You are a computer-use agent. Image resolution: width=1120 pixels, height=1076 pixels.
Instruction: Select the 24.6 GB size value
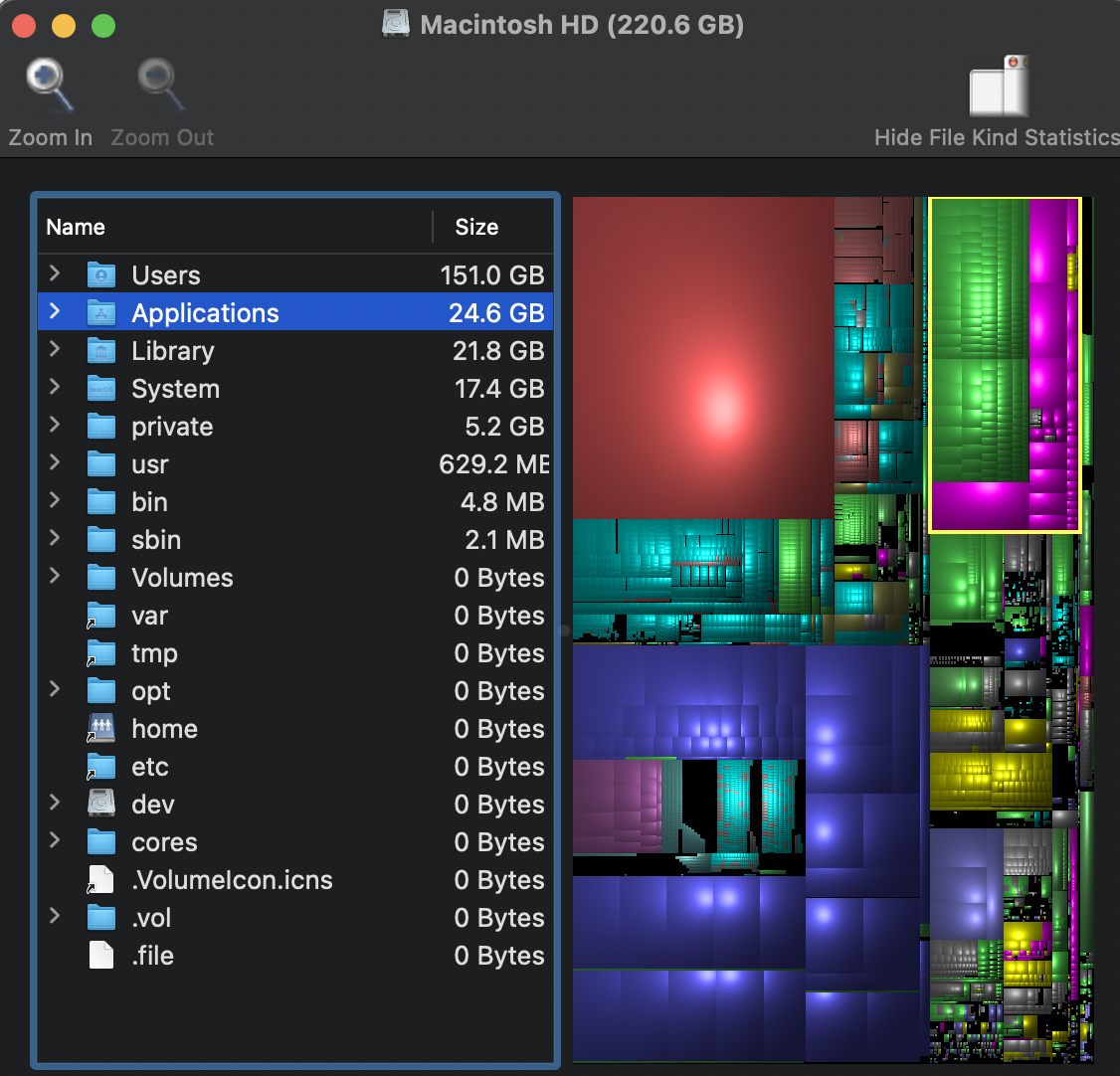[x=496, y=312]
